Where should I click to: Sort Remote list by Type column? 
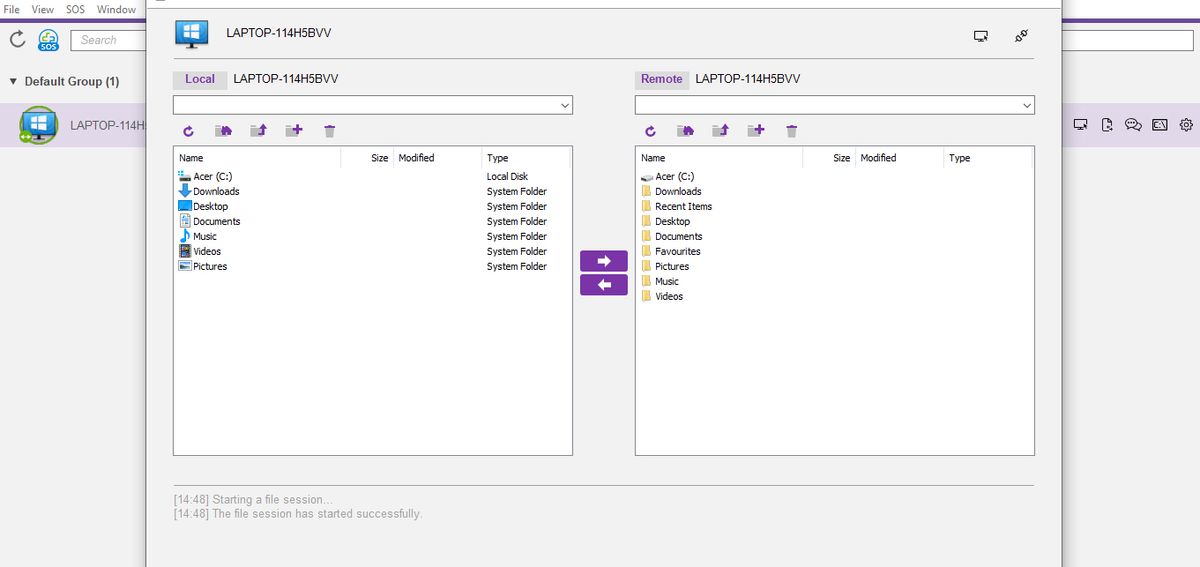click(x=988, y=158)
